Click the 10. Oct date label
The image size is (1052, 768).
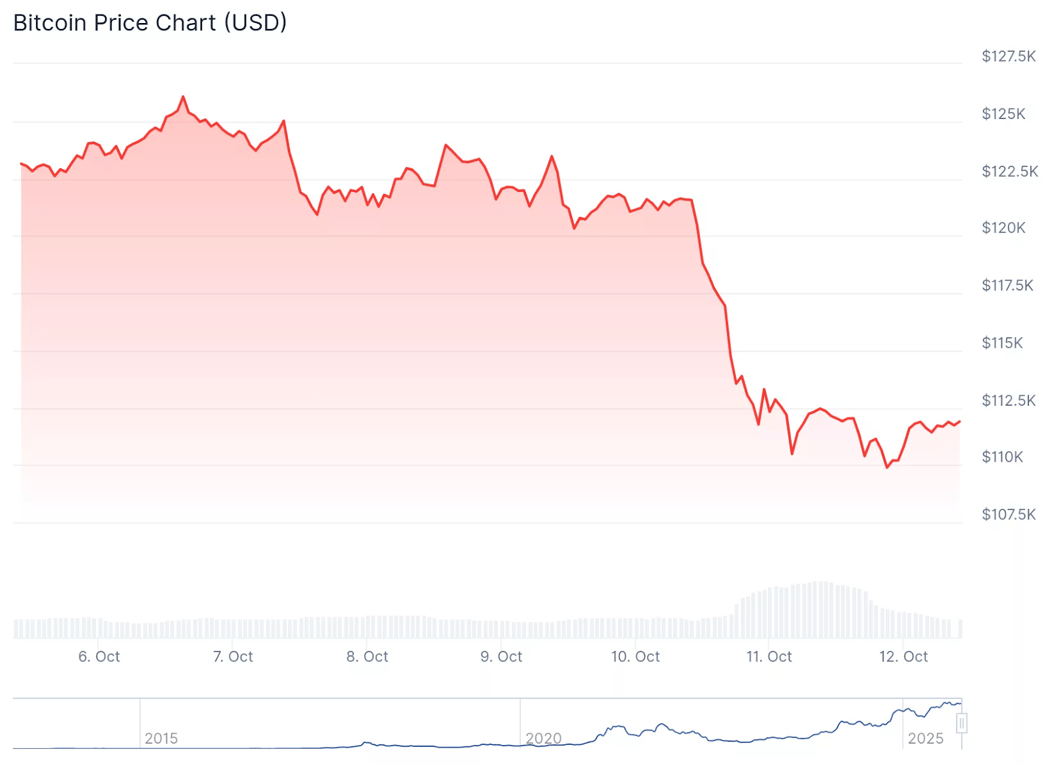pyautogui.click(x=635, y=657)
